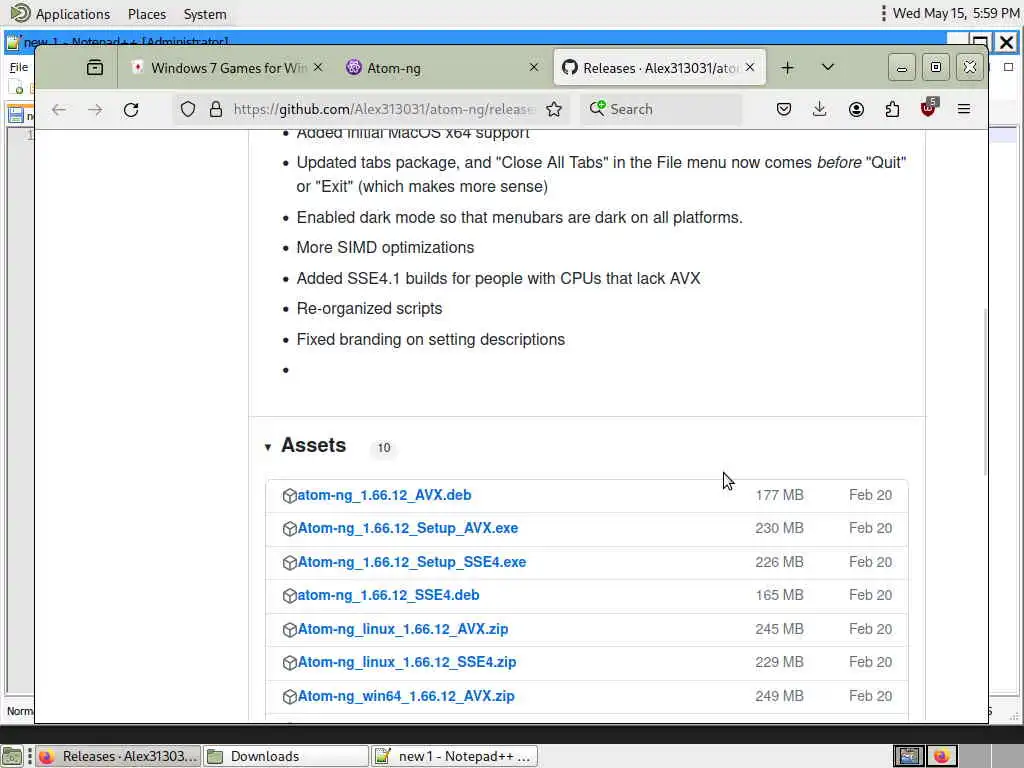Reload the current GitHub page

point(131,110)
